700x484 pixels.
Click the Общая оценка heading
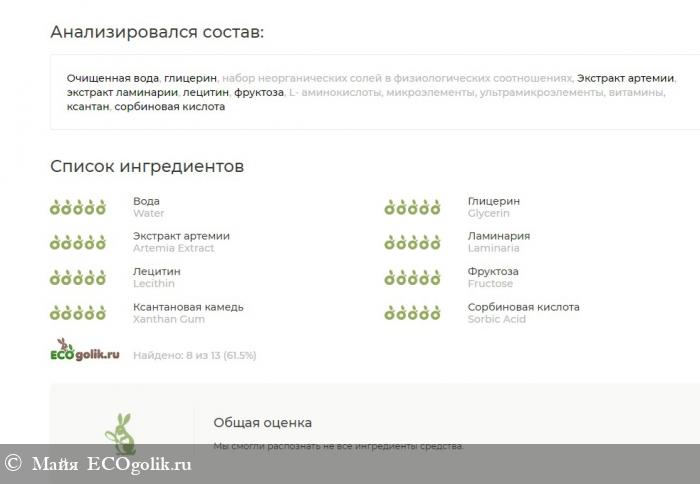[262, 422]
